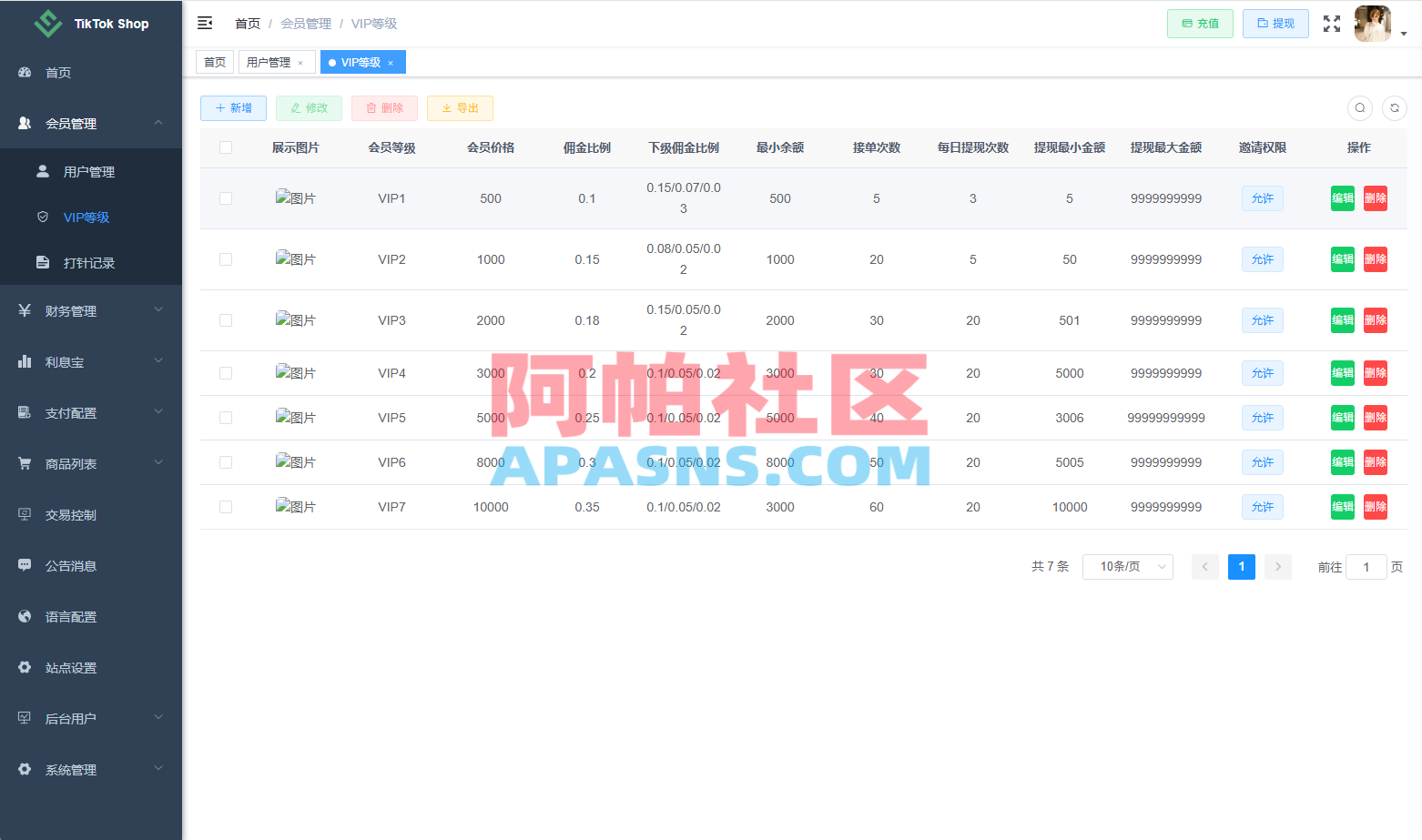Click 首页 in the breadcrumb

[248, 24]
